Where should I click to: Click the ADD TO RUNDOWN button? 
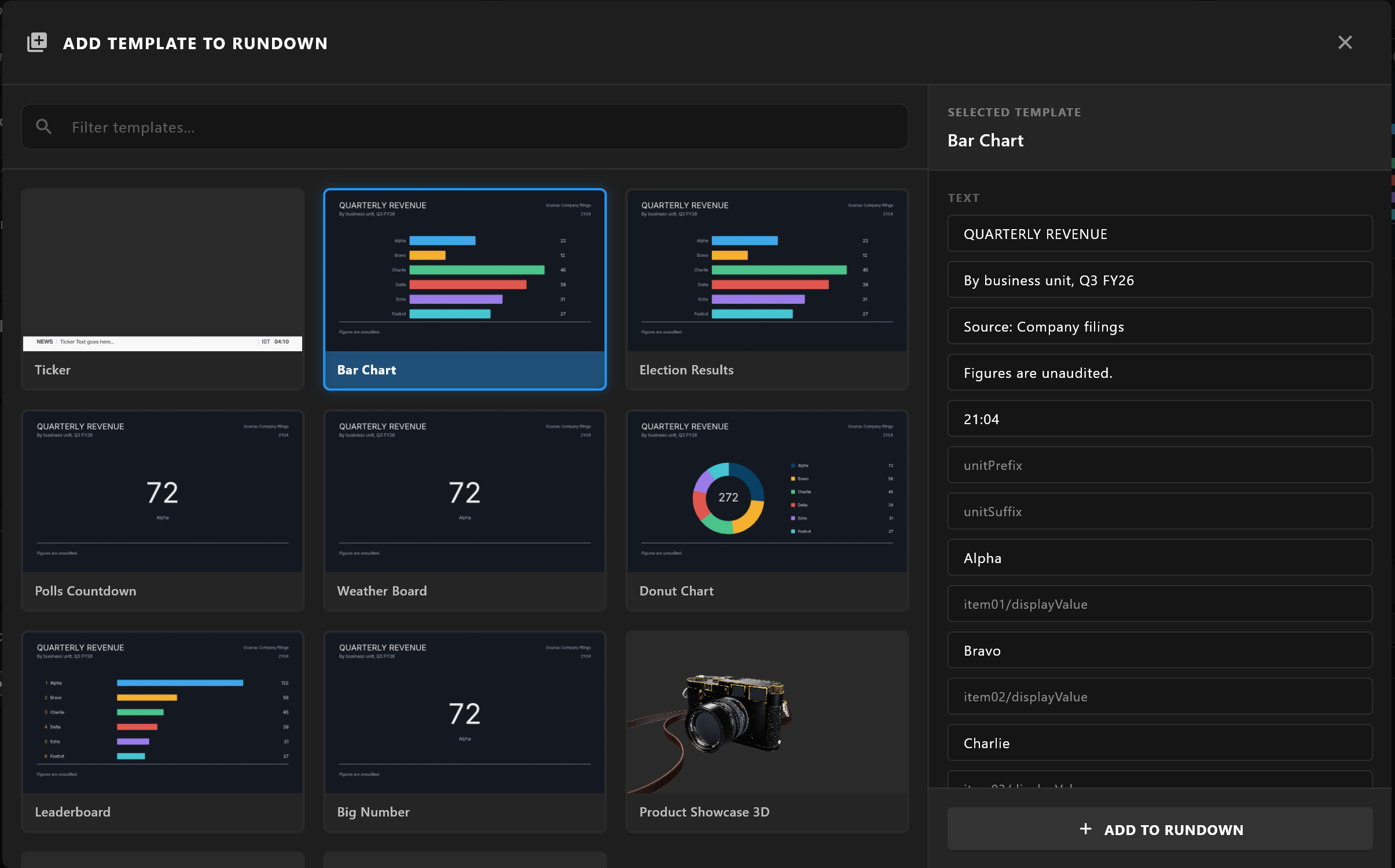pyautogui.click(x=1160, y=829)
